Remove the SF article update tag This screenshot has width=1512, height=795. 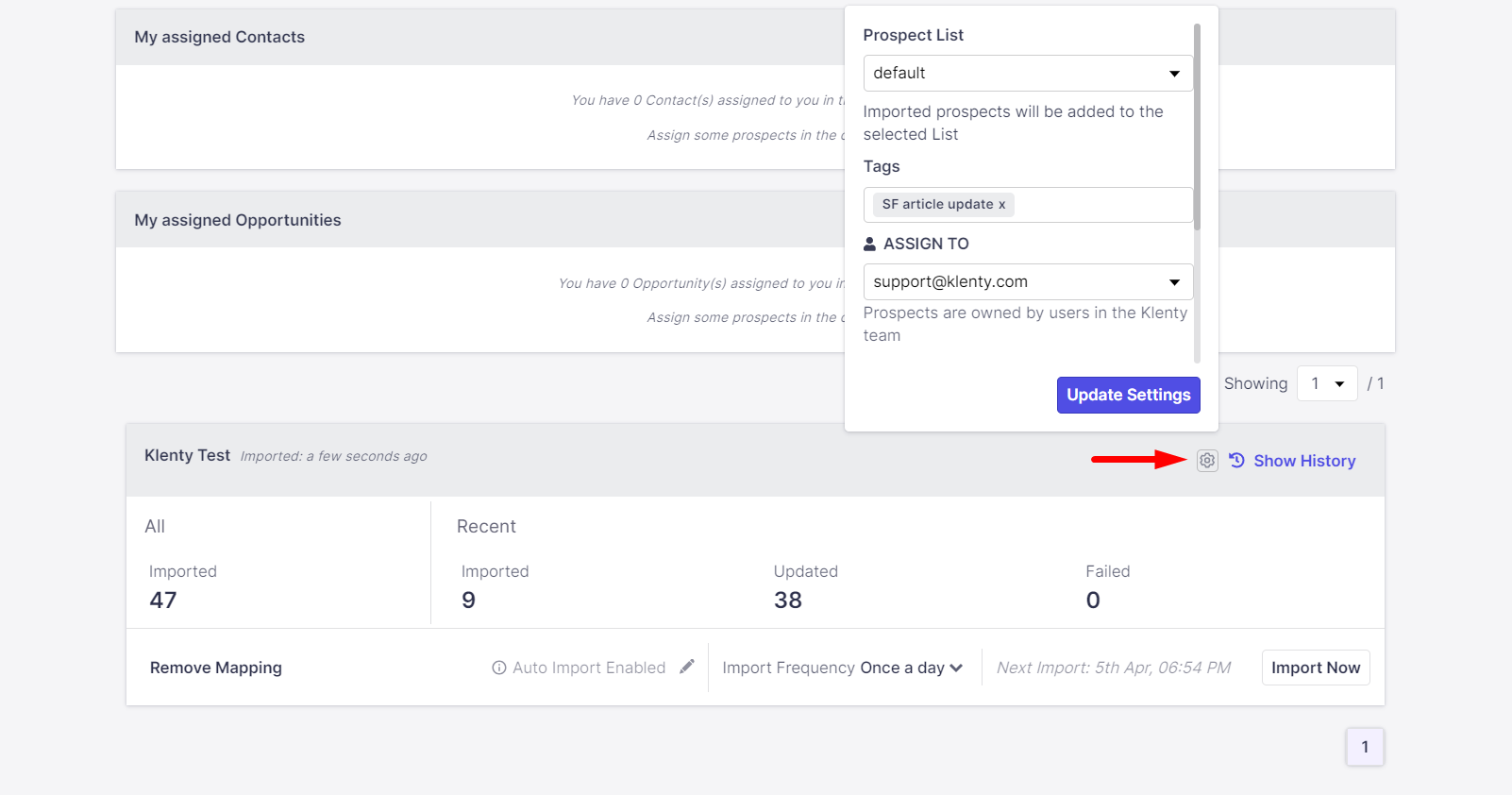(1002, 205)
